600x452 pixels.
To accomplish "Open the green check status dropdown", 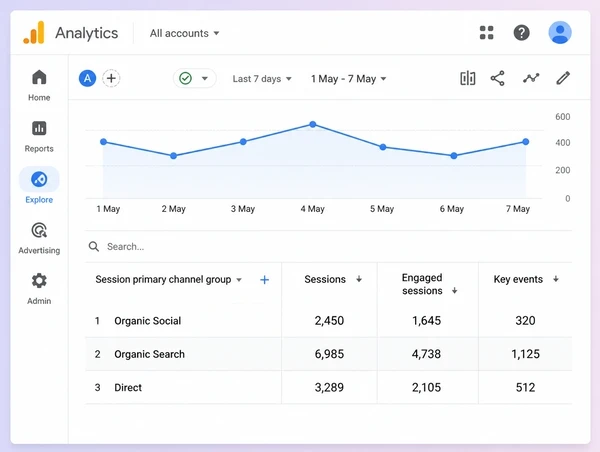I will (194, 78).
